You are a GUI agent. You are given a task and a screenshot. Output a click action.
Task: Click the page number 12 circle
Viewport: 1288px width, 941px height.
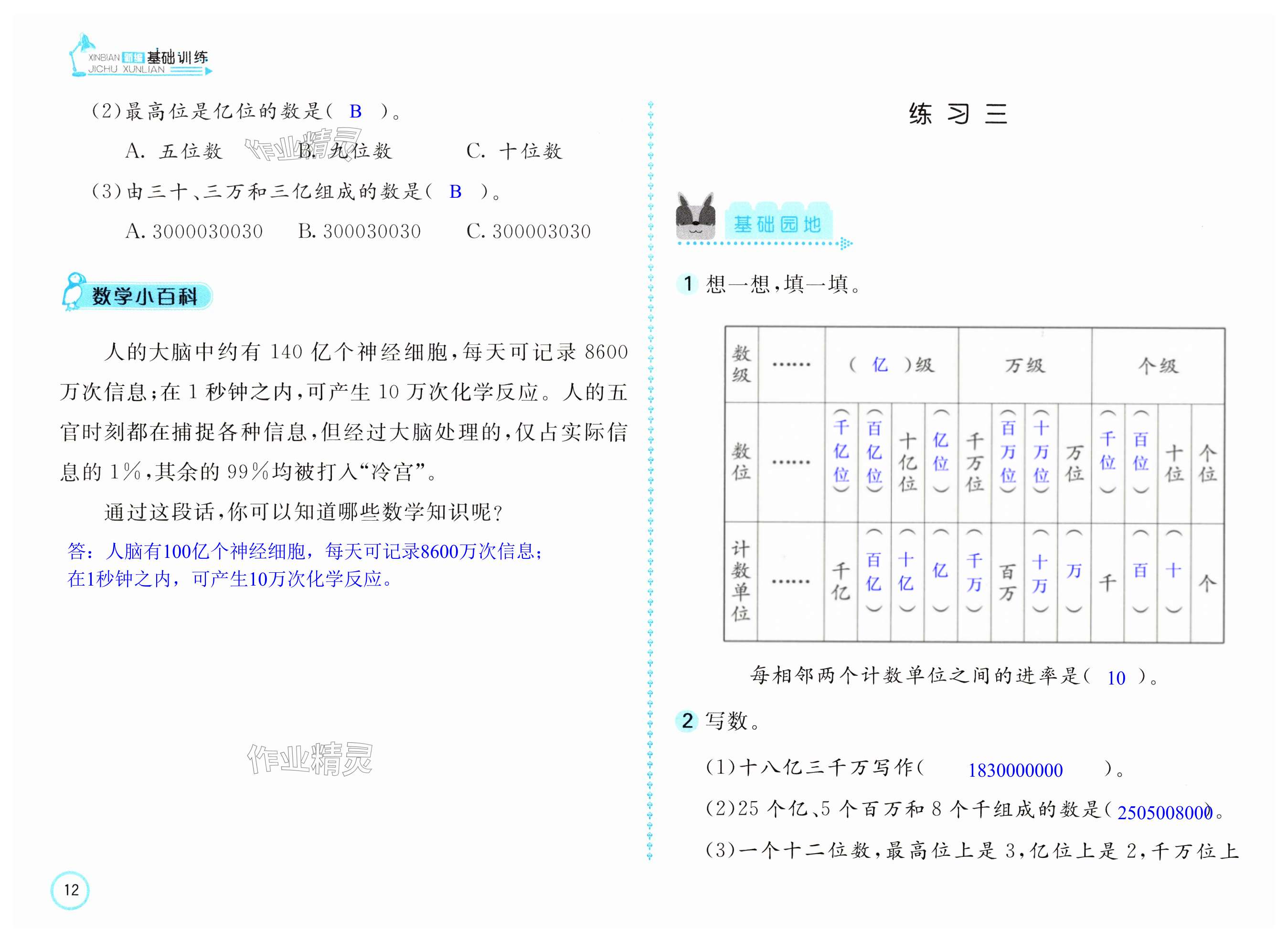(x=70, y=890)
